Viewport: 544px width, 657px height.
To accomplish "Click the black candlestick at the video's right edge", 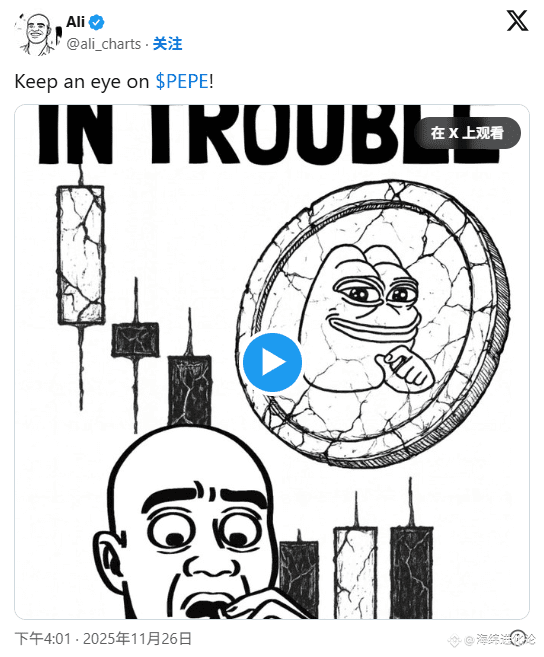I will click(x=412, y=572).
